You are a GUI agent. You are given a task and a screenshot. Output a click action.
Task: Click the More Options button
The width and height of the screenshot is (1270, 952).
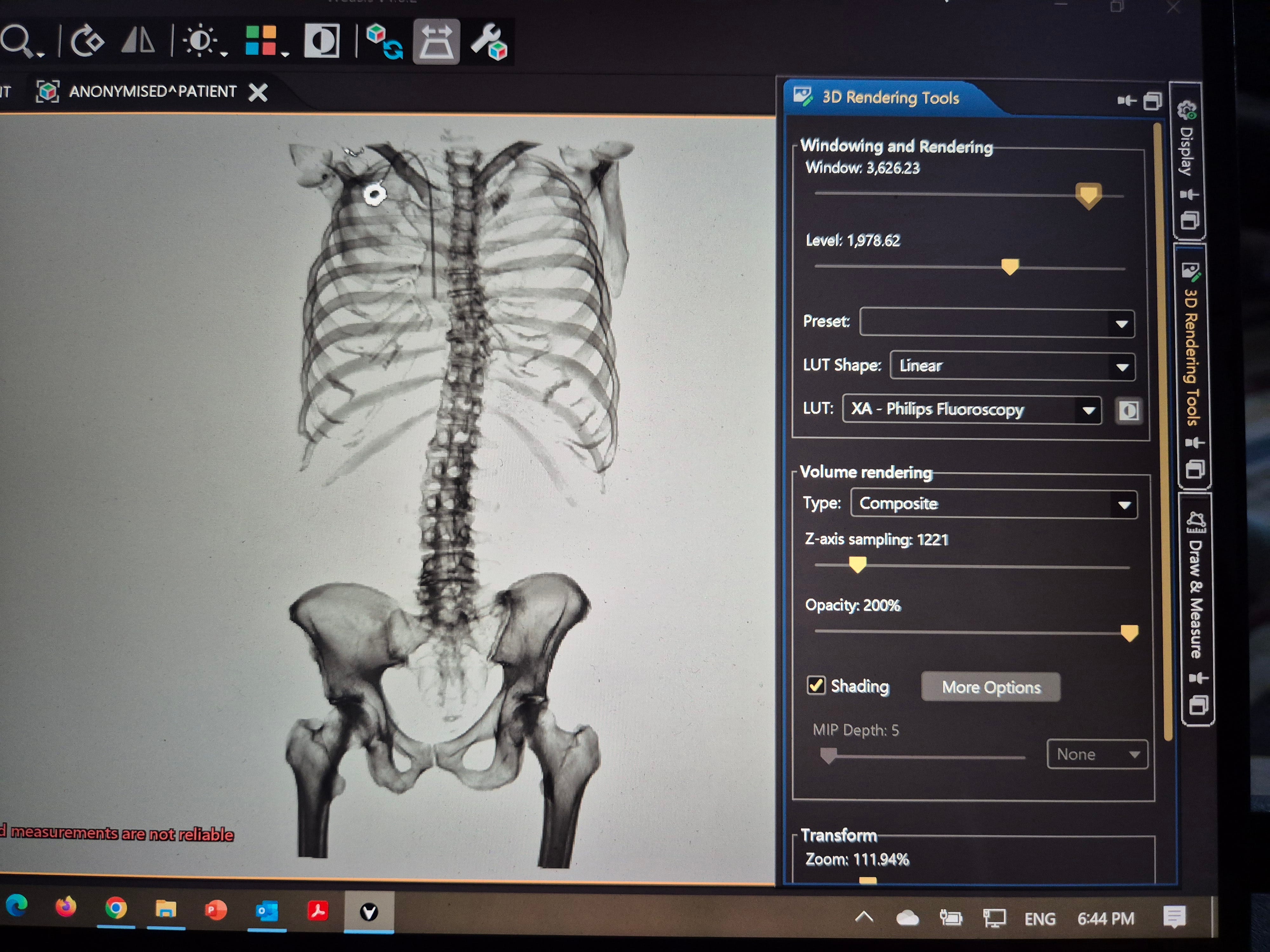click(x=990, y=687)
